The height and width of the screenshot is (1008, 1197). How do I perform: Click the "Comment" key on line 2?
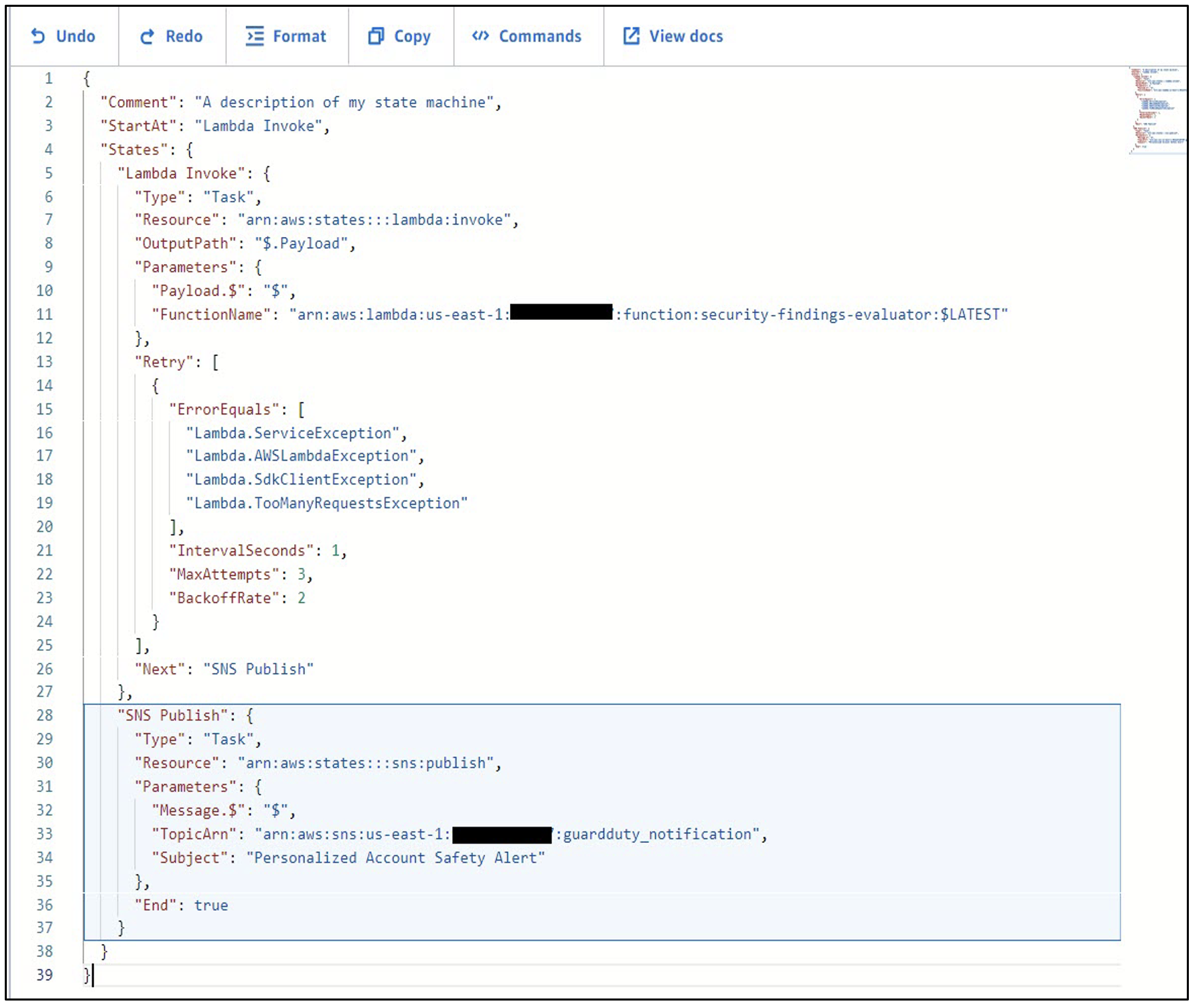click(x=139, y=103)
